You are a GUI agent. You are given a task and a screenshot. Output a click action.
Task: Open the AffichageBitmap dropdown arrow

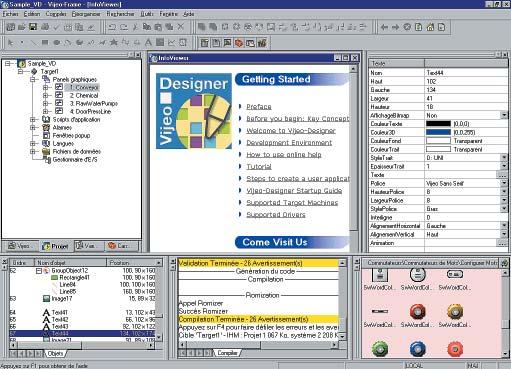click(504, 115)
